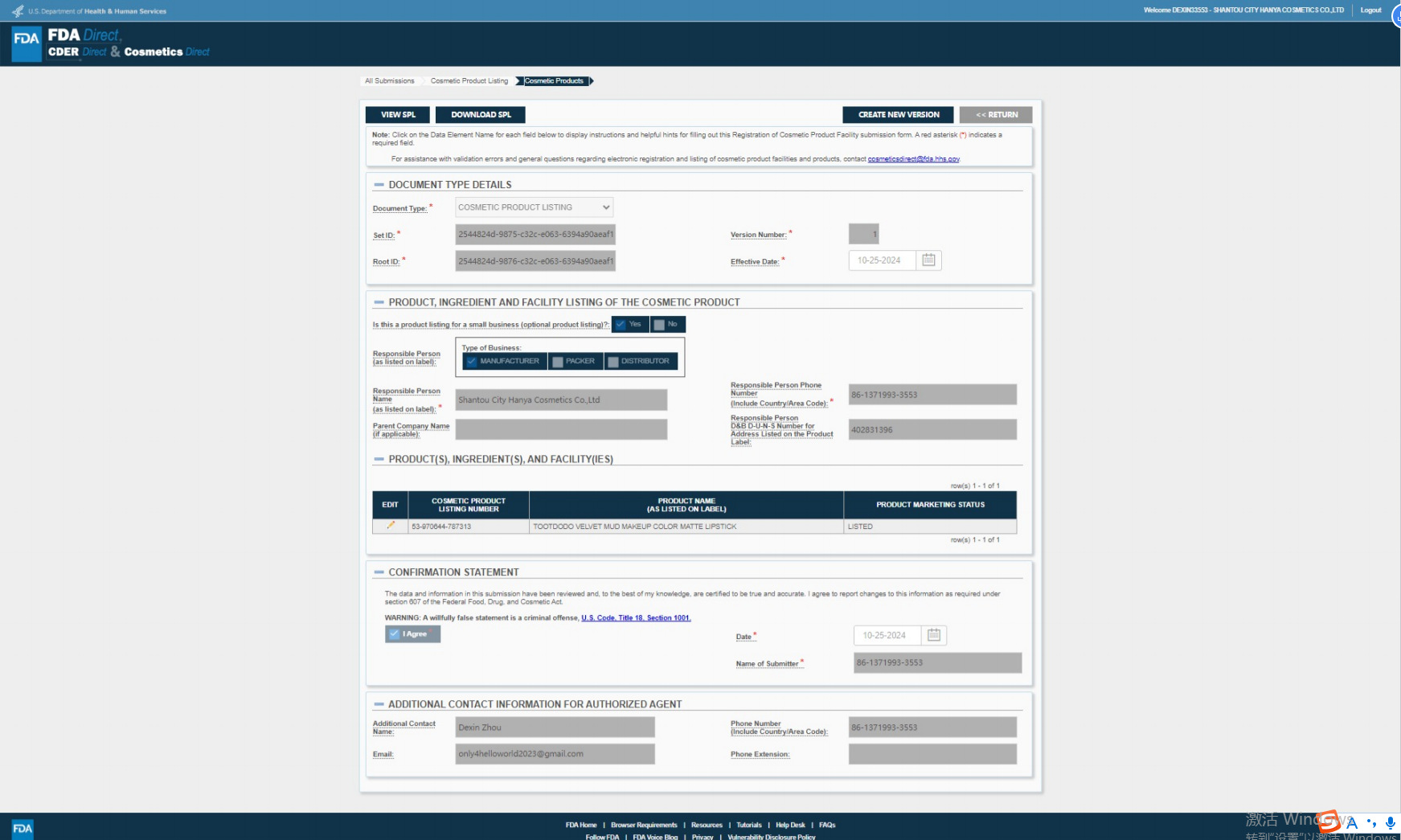Viewport: 1401px width, 840px height.
Task: Click the Version Number field label
Action: pyautogui.click(x=758, y=235)
